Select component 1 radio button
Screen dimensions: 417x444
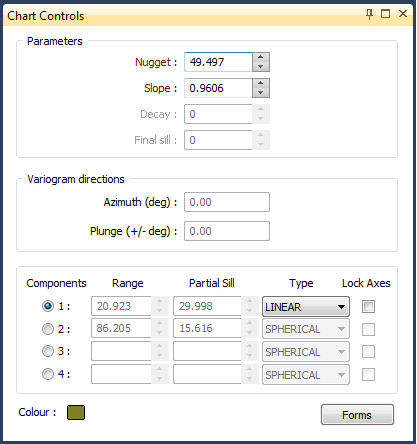coord(48,306)
